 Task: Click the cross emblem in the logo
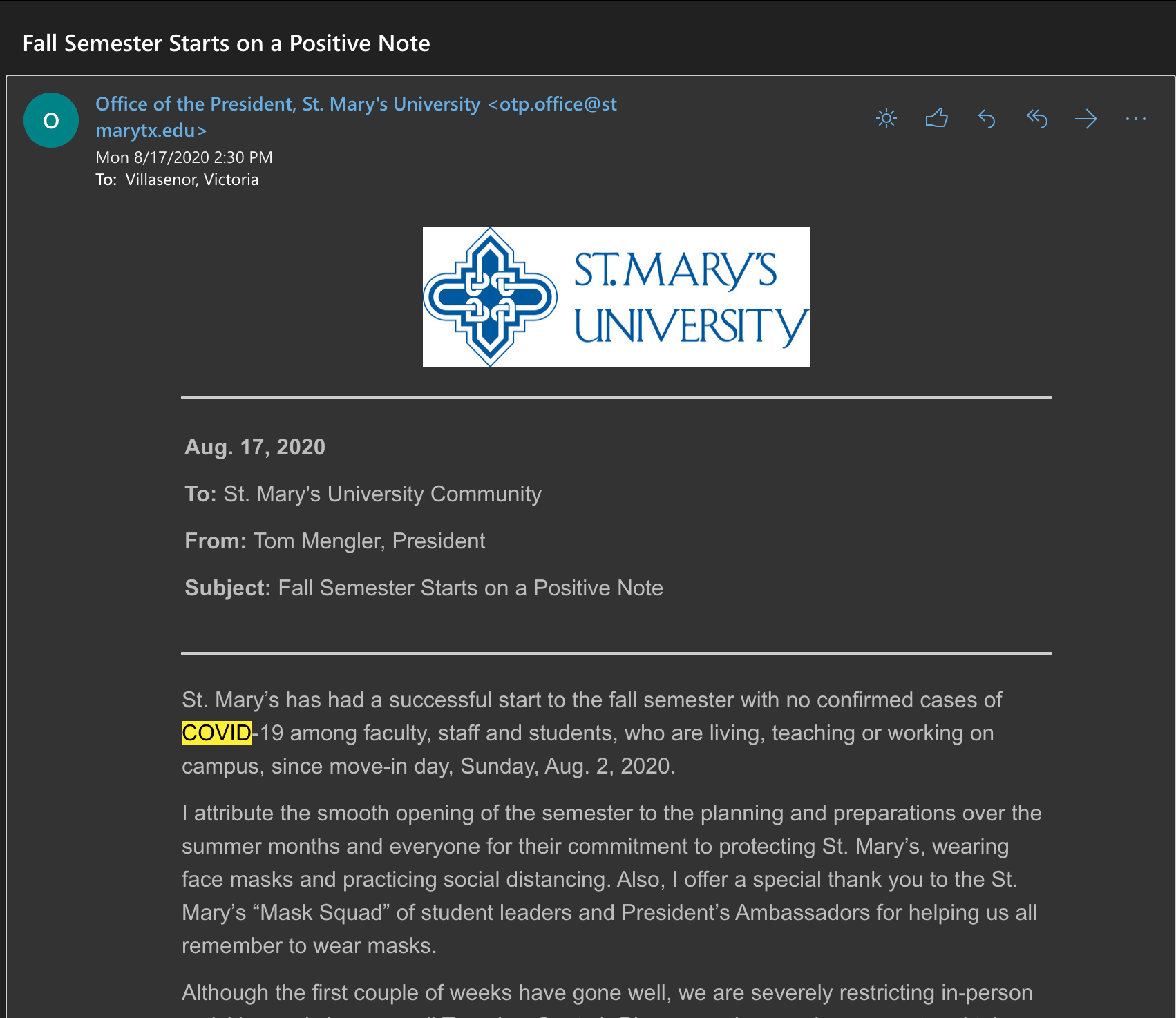point(490,297)
